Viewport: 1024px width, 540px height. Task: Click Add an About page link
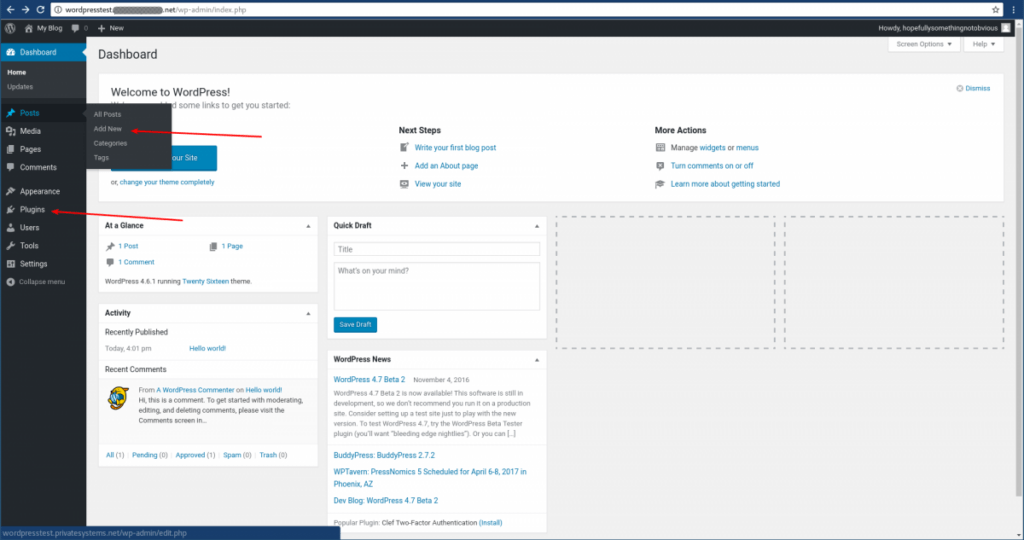point(446,166)
